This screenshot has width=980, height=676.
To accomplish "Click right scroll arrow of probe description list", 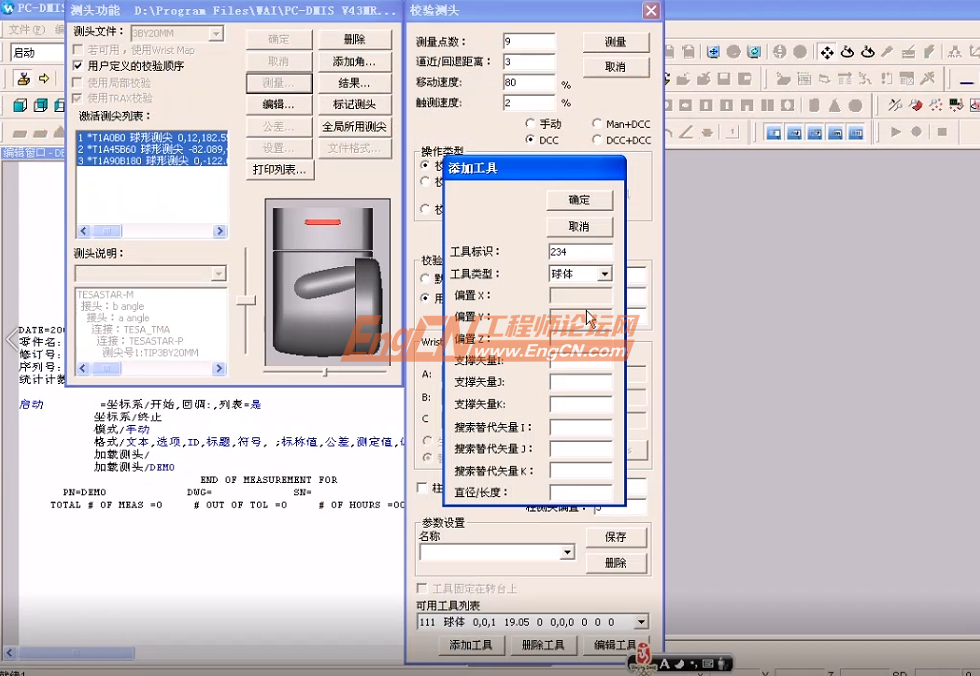I will [x=219, y=369].
